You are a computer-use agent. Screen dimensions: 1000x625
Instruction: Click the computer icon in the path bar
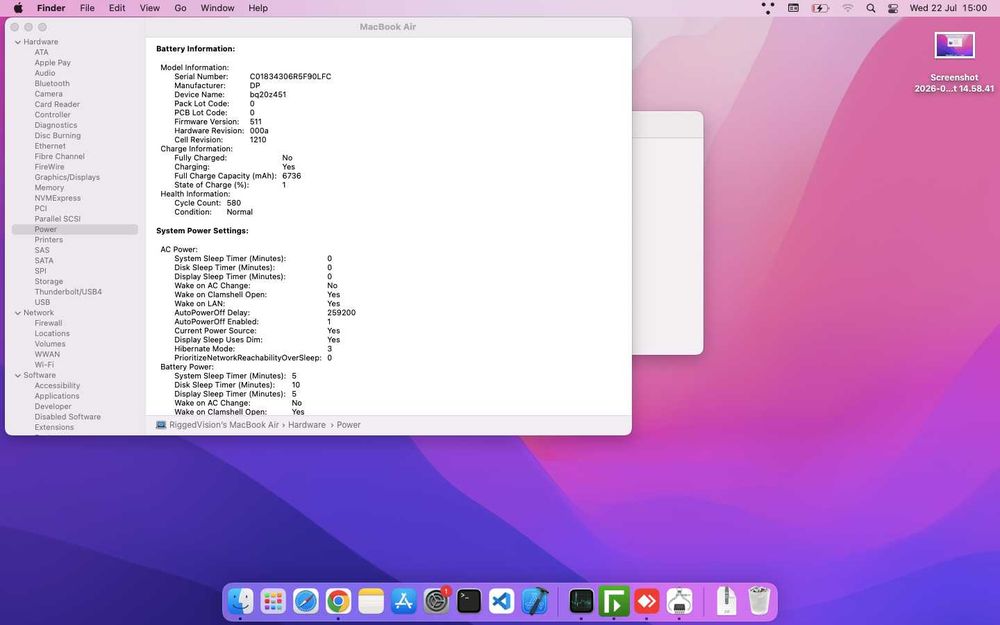(161, 425)
